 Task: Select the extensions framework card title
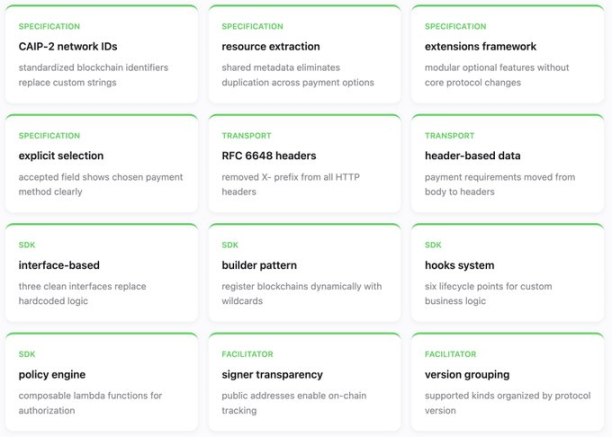[480, 46]
